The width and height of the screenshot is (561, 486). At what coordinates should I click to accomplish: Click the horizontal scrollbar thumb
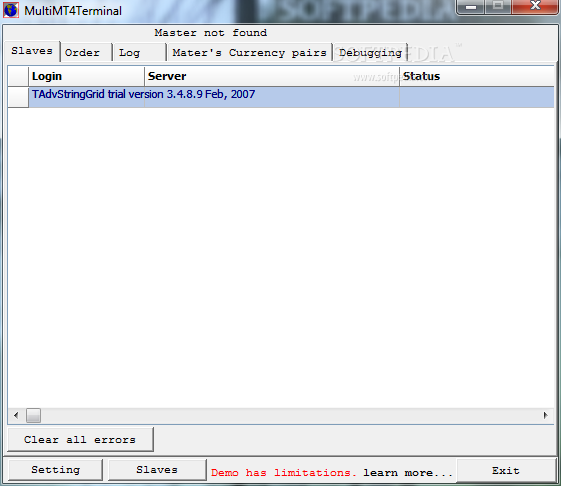tap(33, 415)
